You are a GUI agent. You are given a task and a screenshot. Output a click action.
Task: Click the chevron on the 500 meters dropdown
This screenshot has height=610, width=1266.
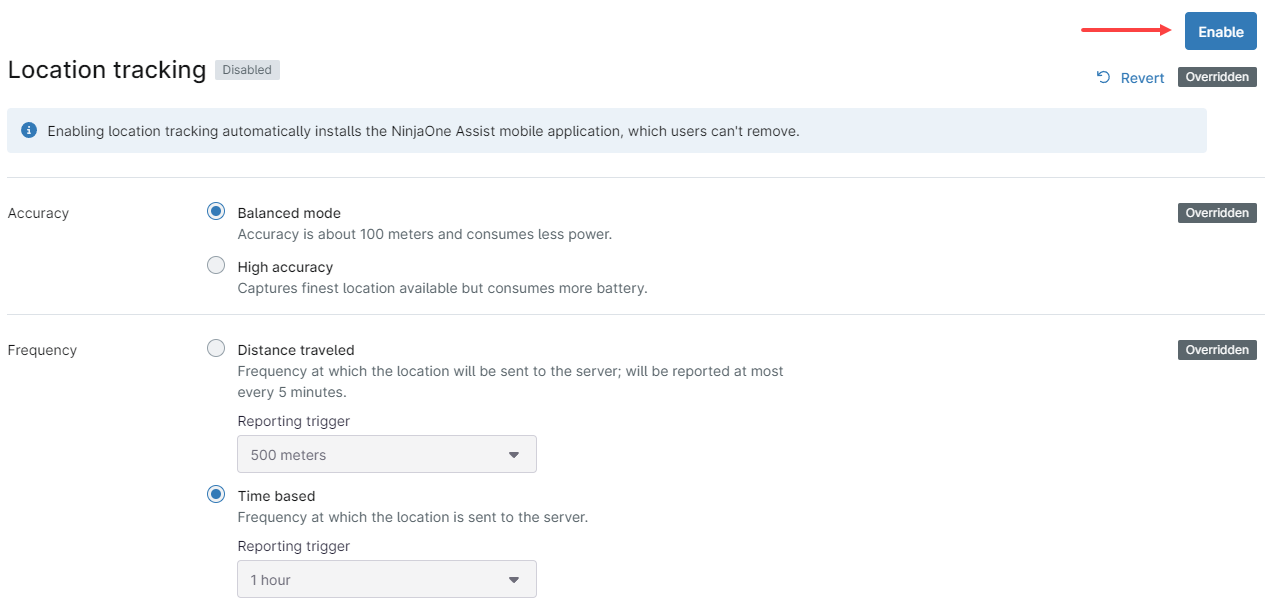tap(514, 454)
